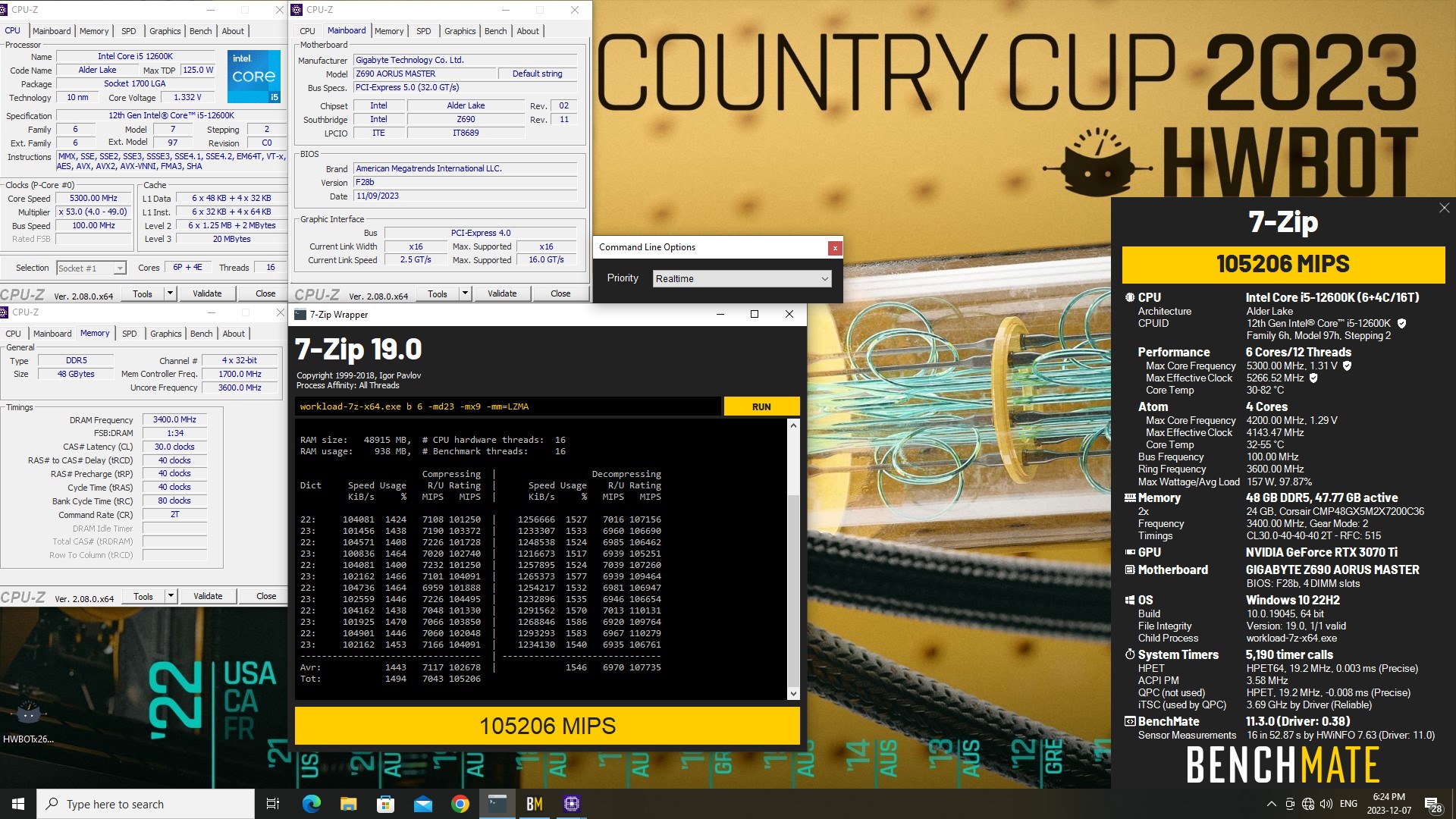Screen dimensions: 1456x819
Task: Click the Type here to search box
Action: click(x=146, y=804)
